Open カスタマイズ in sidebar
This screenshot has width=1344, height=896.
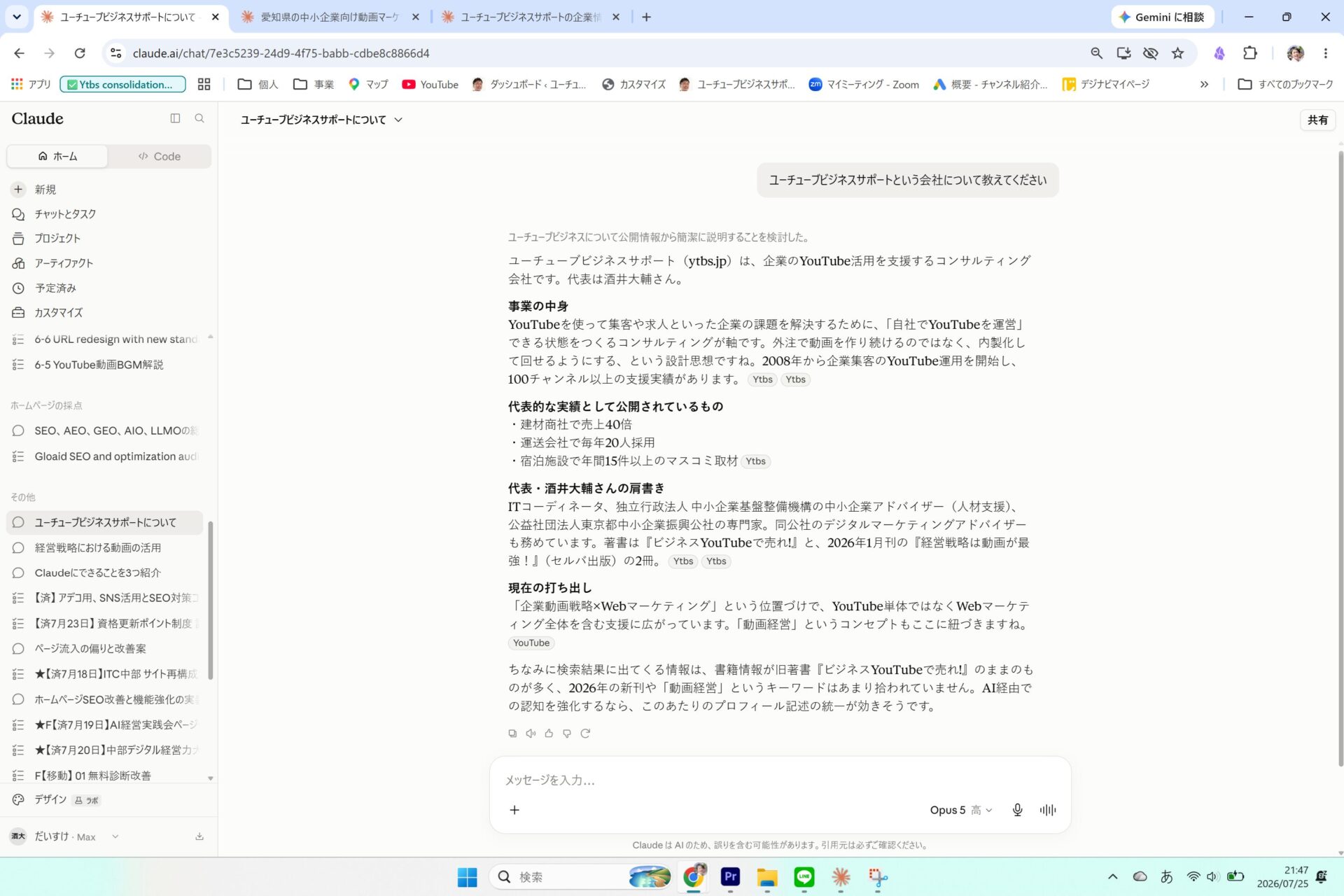[105, 313]
